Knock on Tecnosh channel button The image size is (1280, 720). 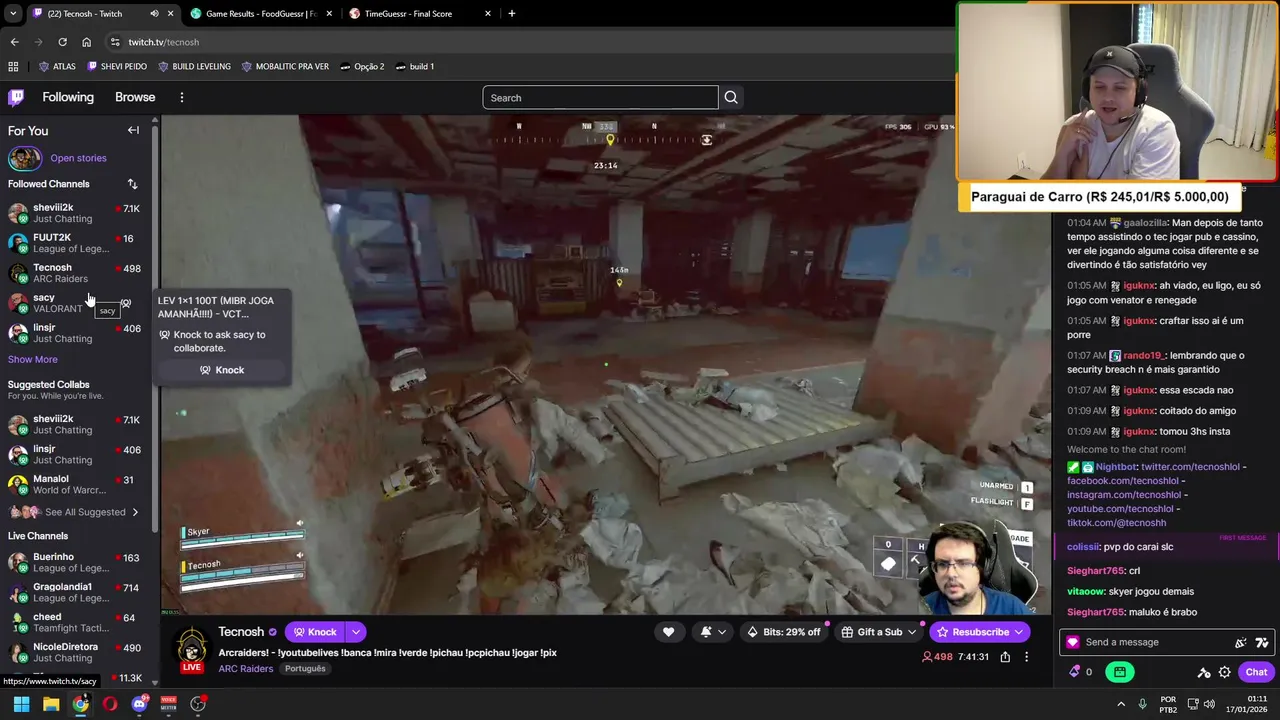(315, 632)
